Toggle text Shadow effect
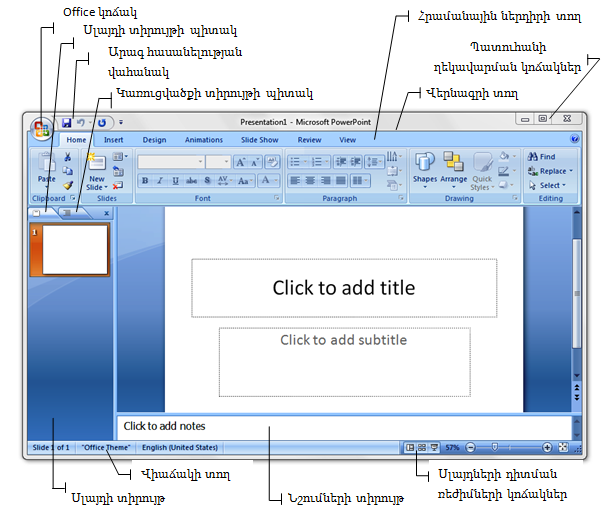The height and width of the screenshot is (512, 609). point(207,181)
